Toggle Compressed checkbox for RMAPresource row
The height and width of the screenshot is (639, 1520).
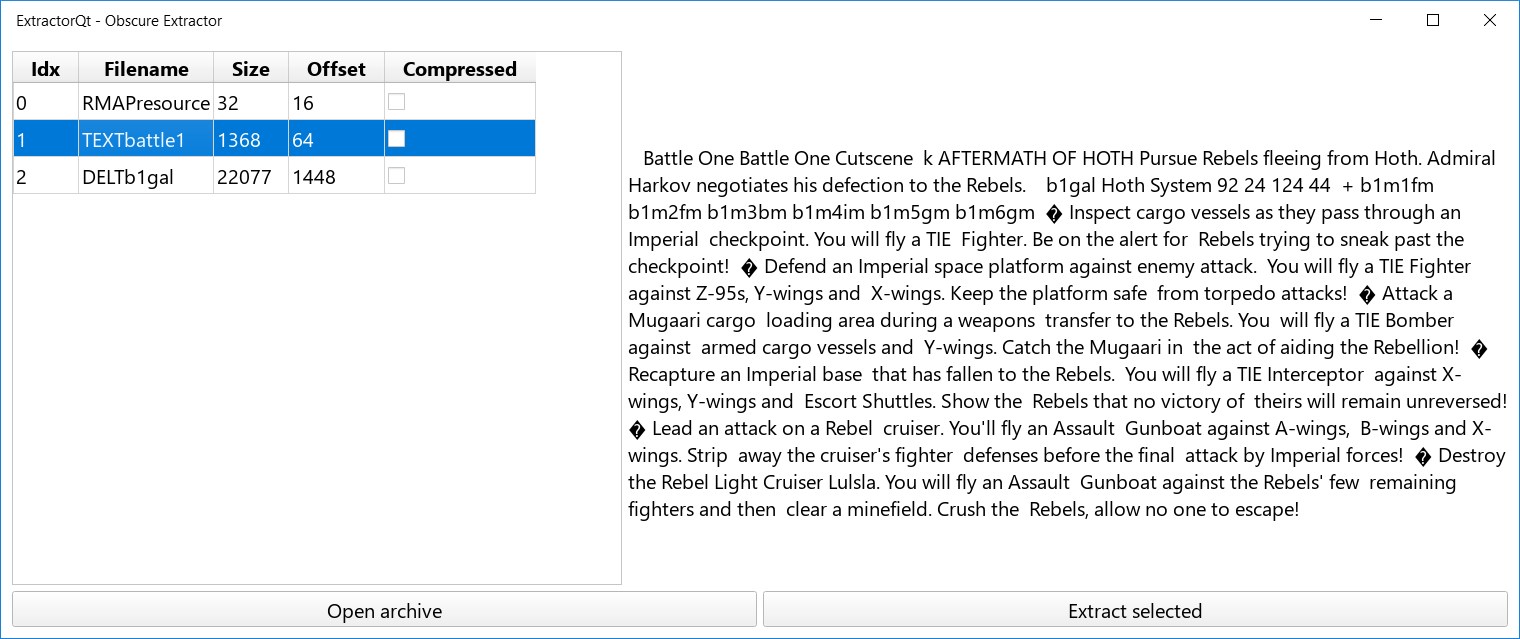(397, 101)
